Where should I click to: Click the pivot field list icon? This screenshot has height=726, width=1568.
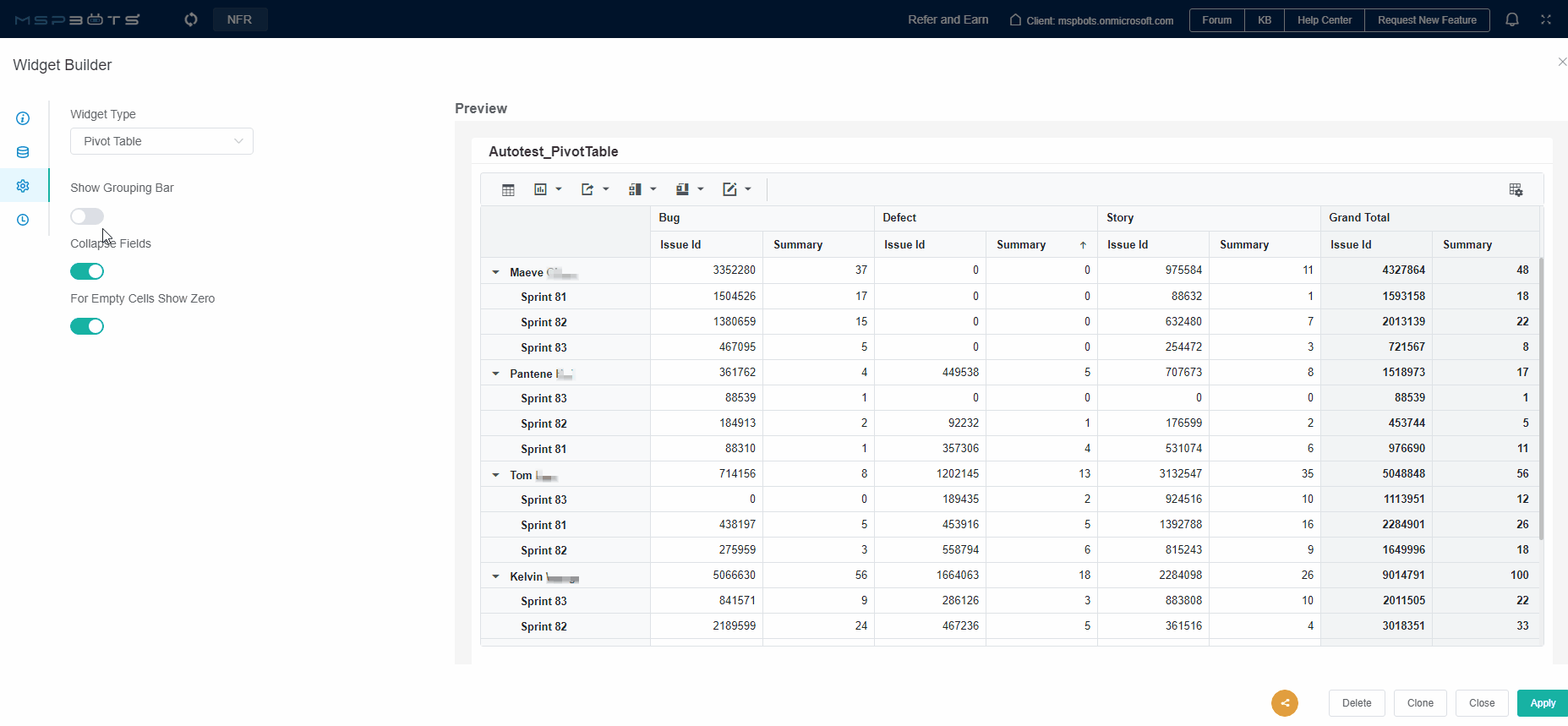point(1516,190)
